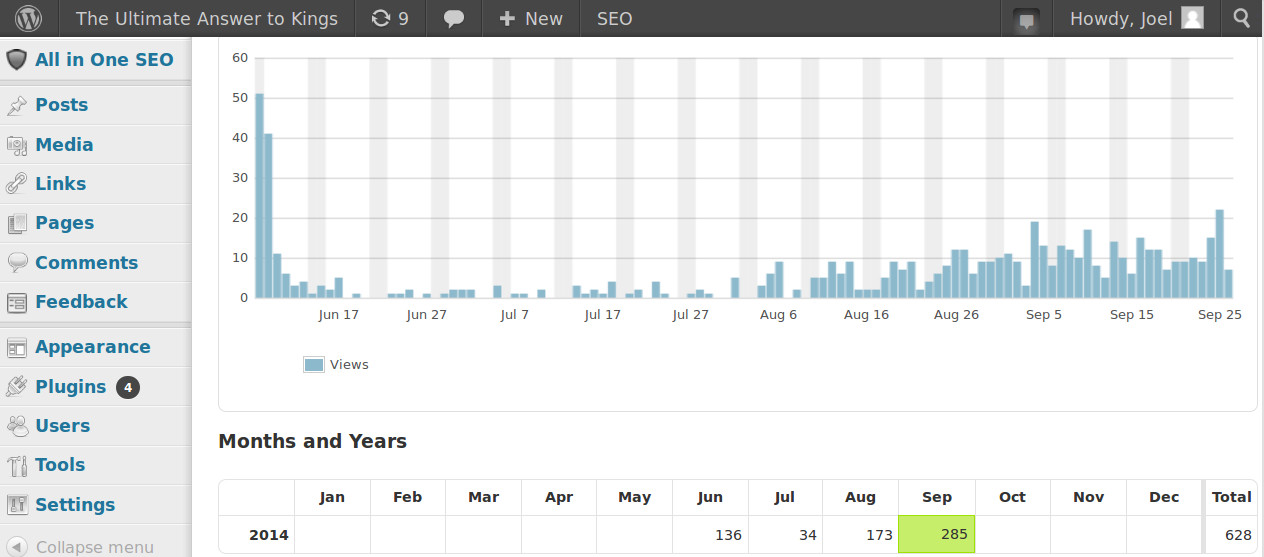1264x557 pixels.
Task: Click the Posts pushpin icon
Action: (16, 105)
